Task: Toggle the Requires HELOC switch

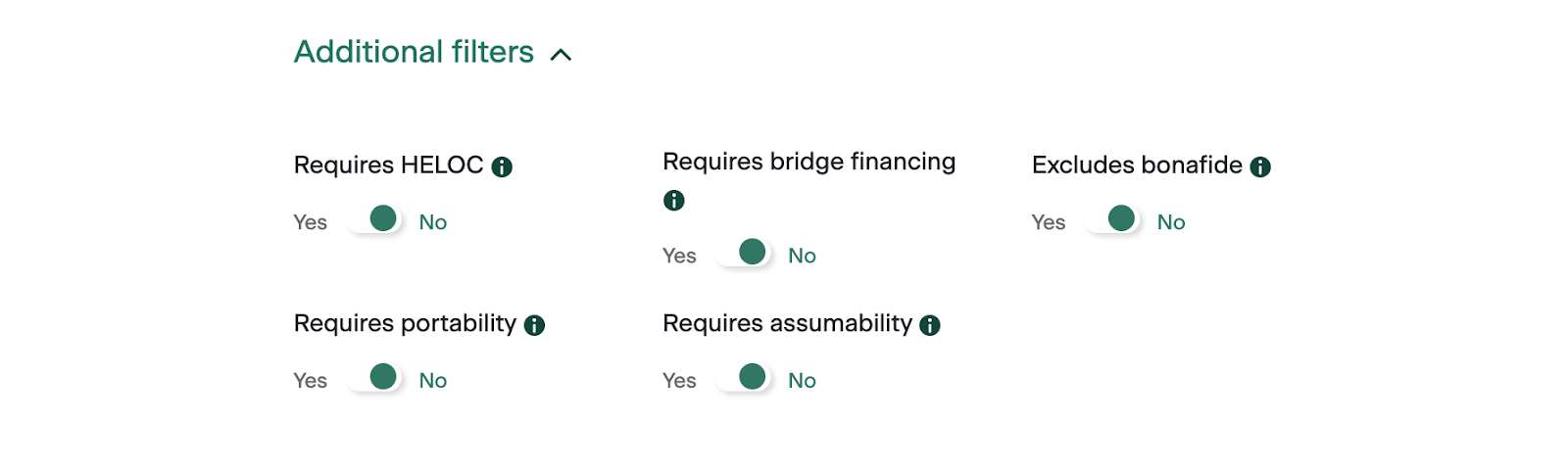Action: point(377,220)
